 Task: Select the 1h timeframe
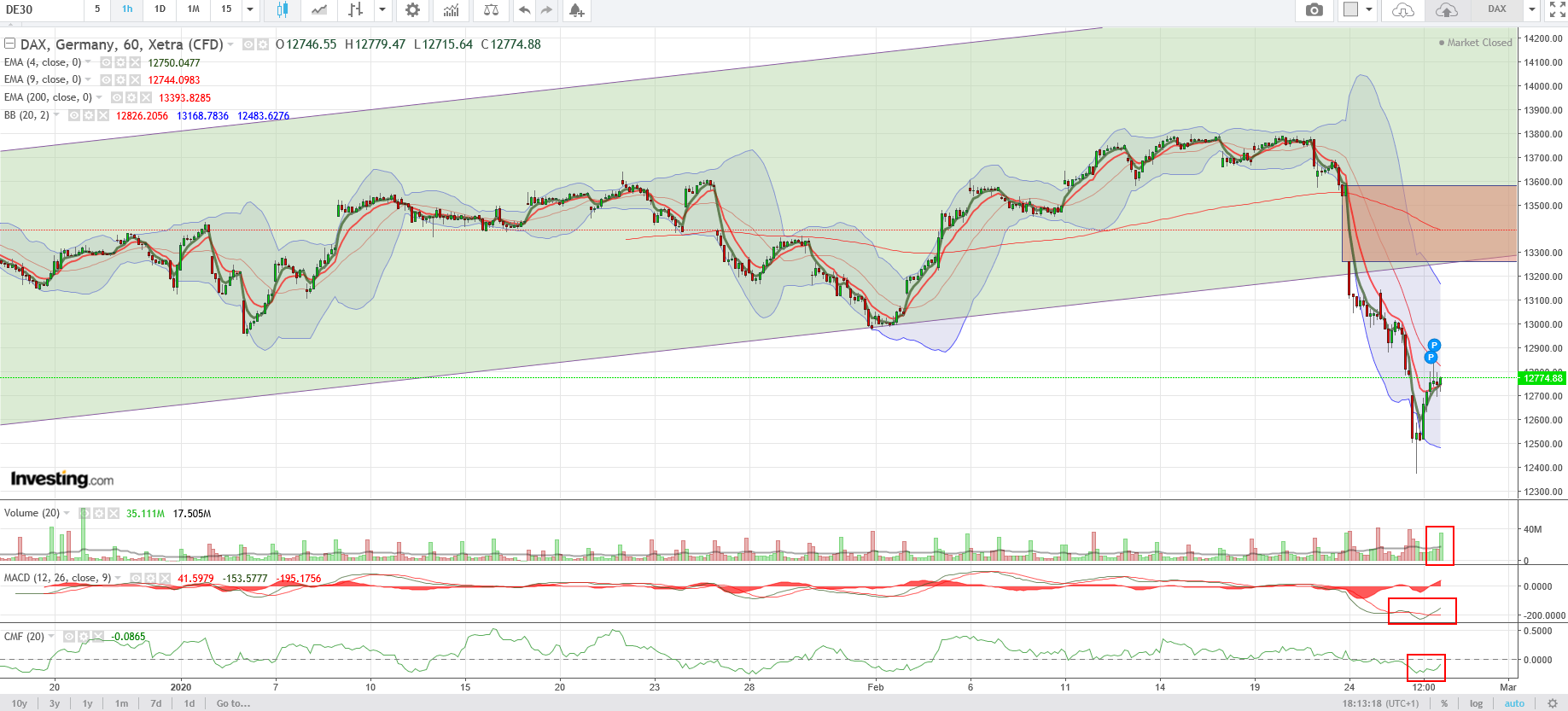(127, 9)
